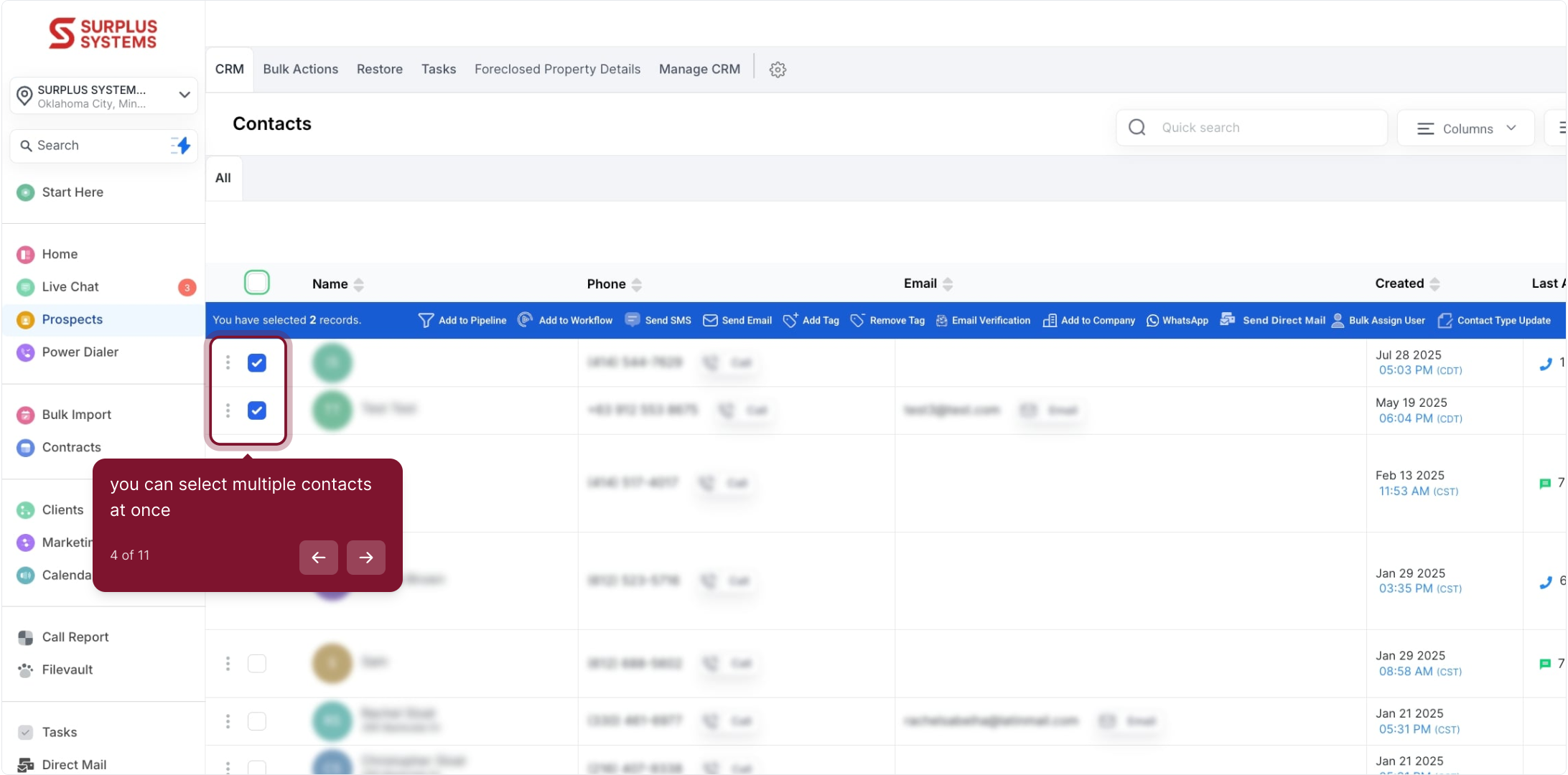Click the Add Tag icon
The width and height of the screenshot is (1568, 775).
(790, 320)
